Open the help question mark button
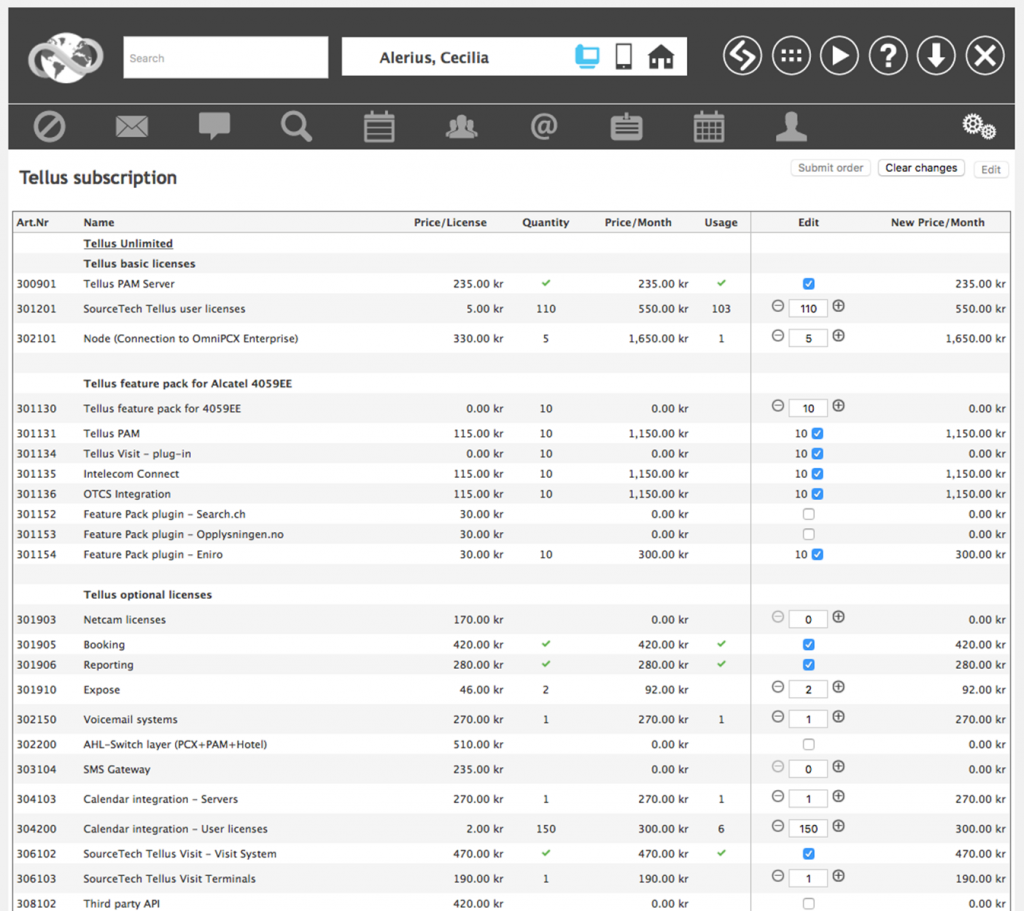Screen dimensions: 1024x911 pyautogui.click(x=888, y=56)
